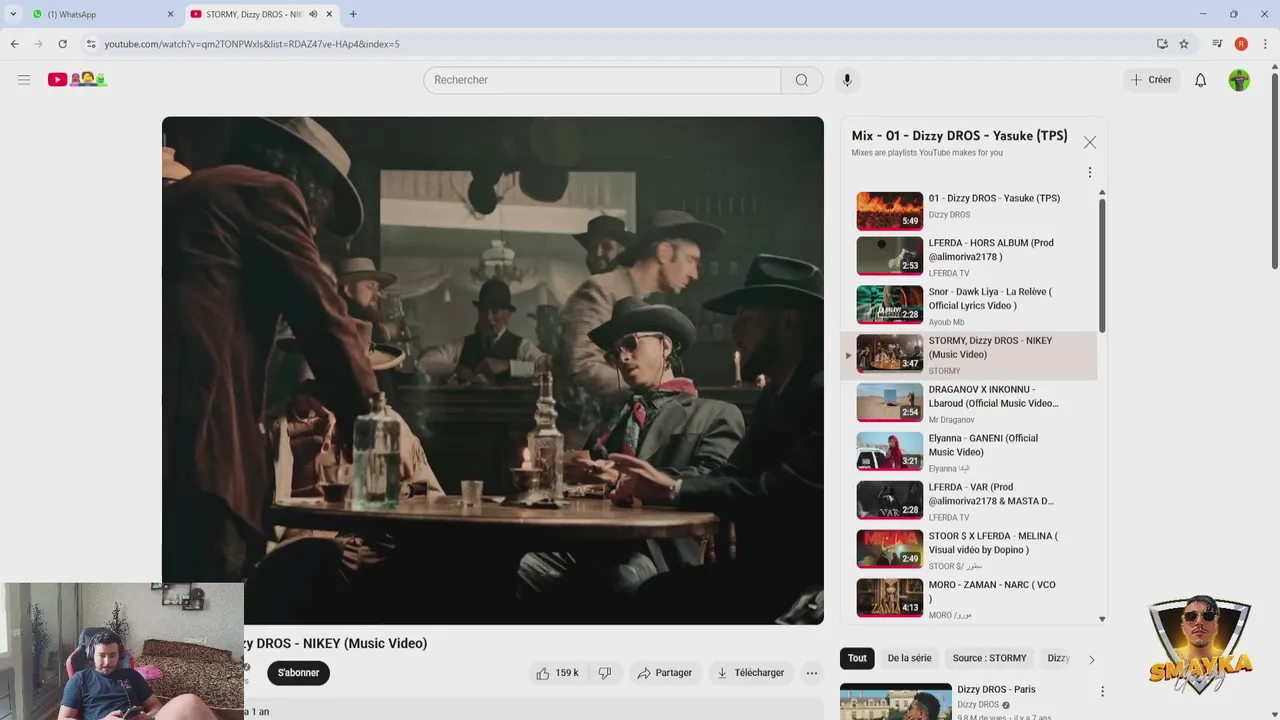Click the browser address bar URL
The width and height of the screenshot is (1280, 720).
point(252,44)
